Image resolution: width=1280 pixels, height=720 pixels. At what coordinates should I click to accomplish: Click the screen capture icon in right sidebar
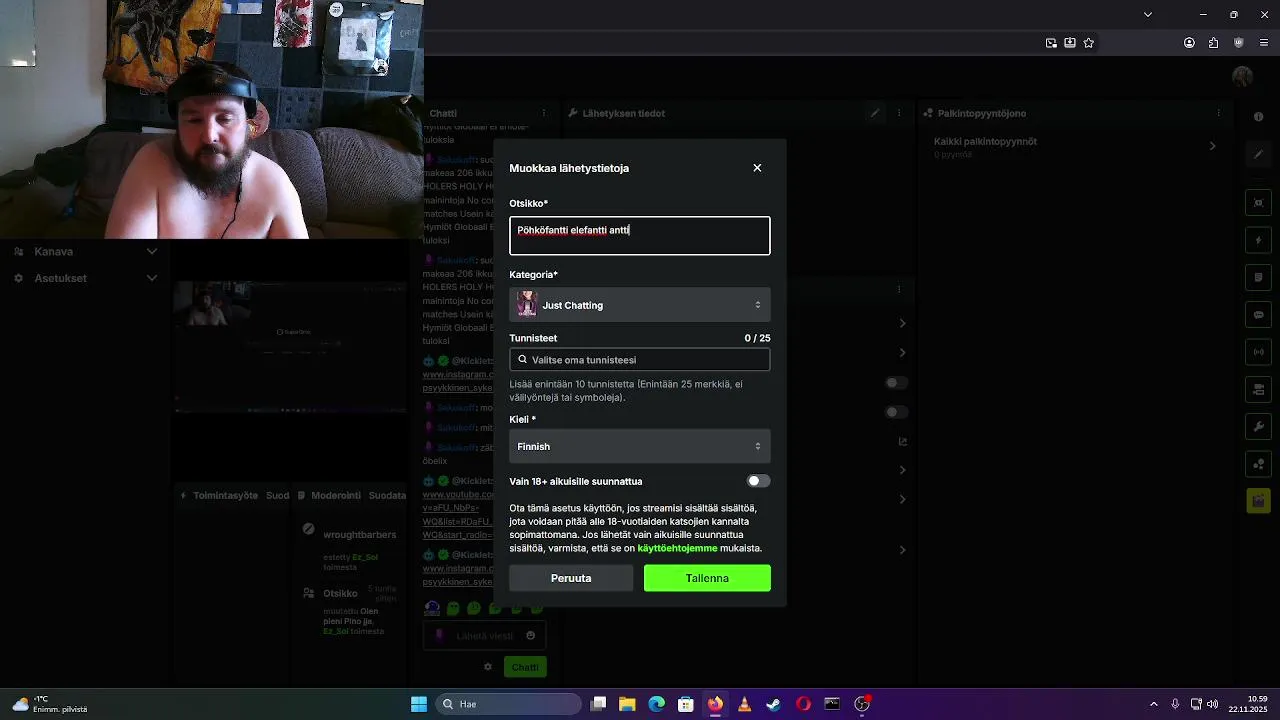[x=1258, y=203]
